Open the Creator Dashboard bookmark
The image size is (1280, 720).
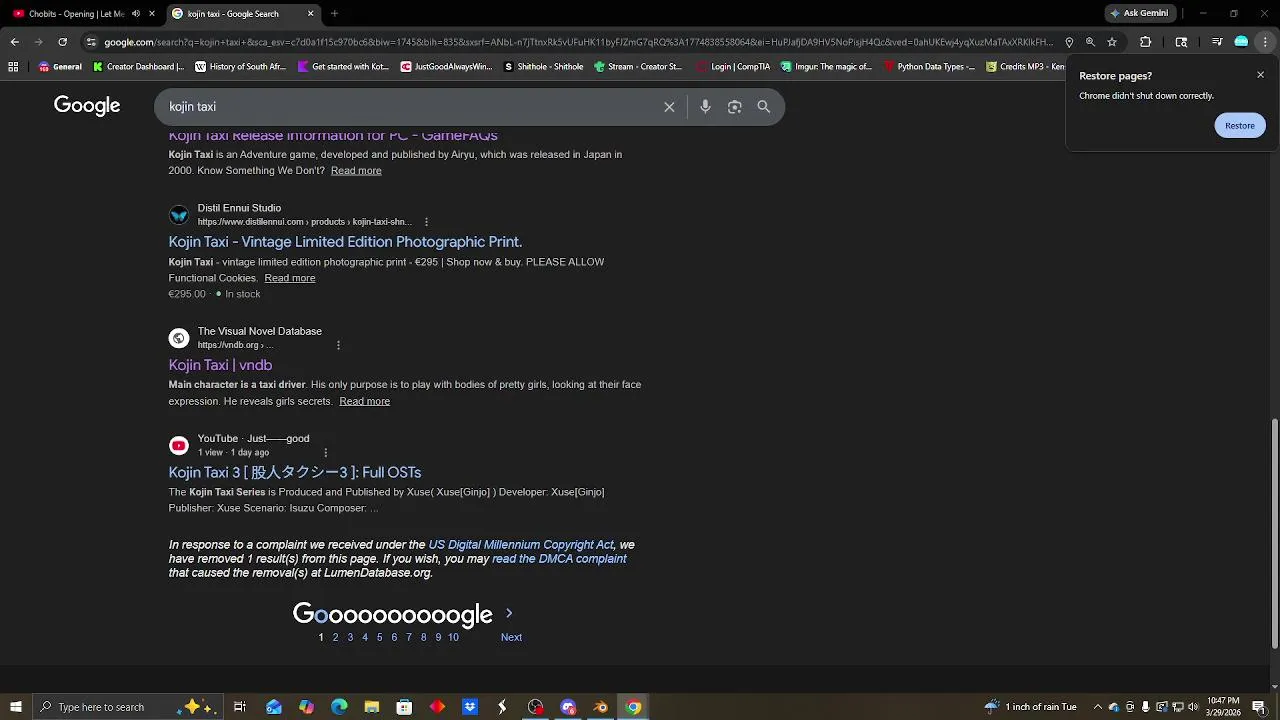tap(138, 67)
